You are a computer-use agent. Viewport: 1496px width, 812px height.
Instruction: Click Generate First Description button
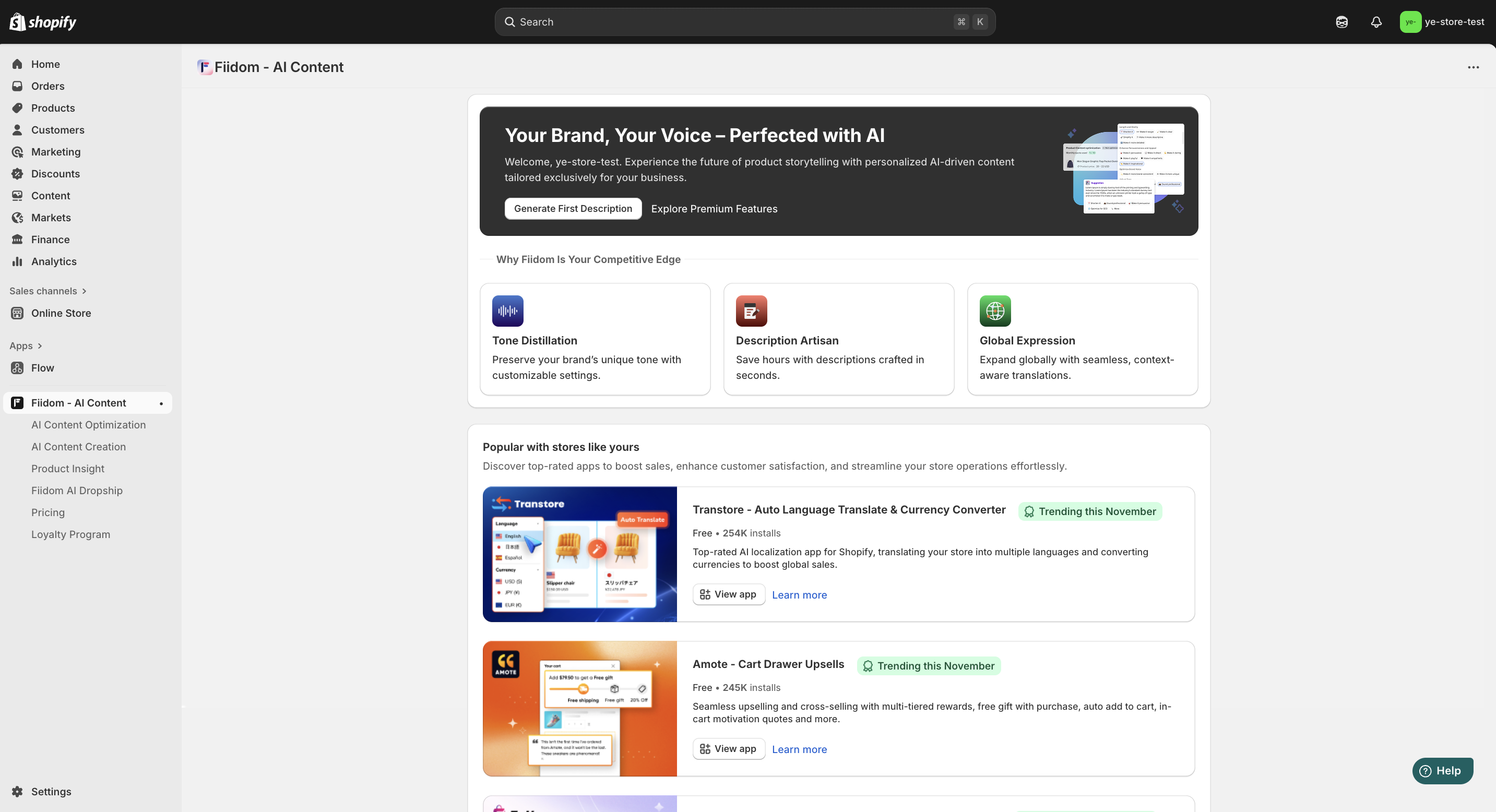(573, 208)
